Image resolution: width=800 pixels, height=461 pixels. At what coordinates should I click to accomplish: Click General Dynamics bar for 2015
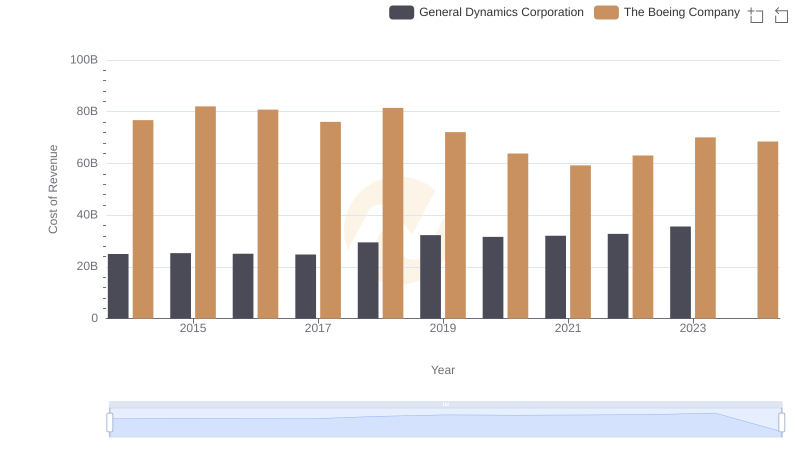click(x=181, y=286)
